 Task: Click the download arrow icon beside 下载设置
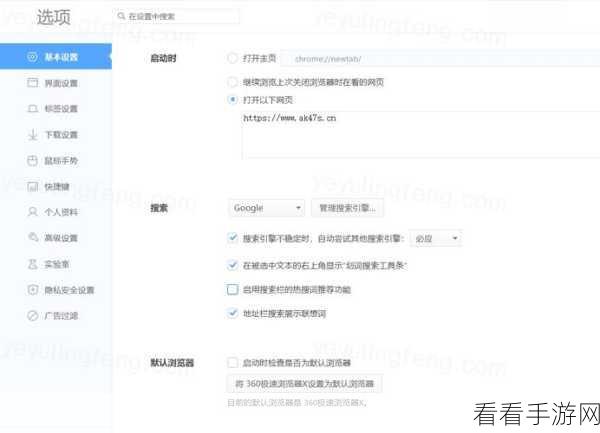(33, 135)
